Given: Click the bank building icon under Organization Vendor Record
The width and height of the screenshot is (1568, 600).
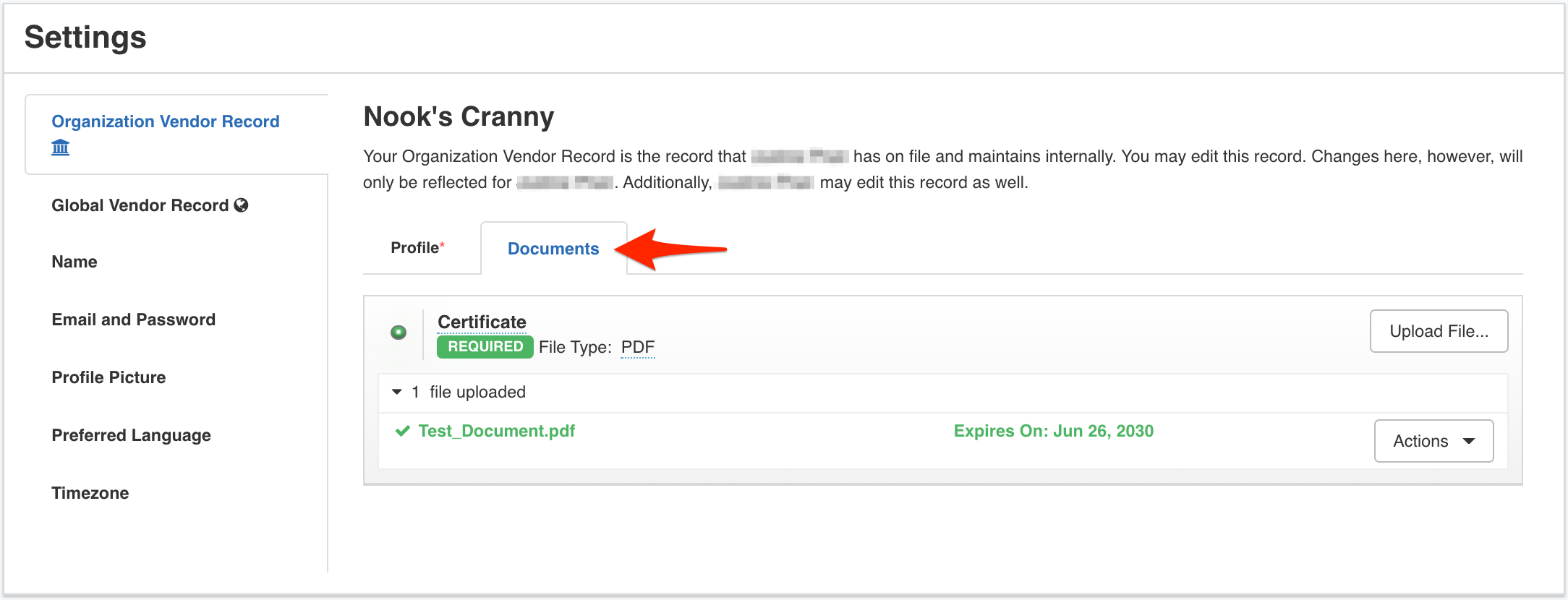Looking at the screenshot, I should (x=61, y=147).
